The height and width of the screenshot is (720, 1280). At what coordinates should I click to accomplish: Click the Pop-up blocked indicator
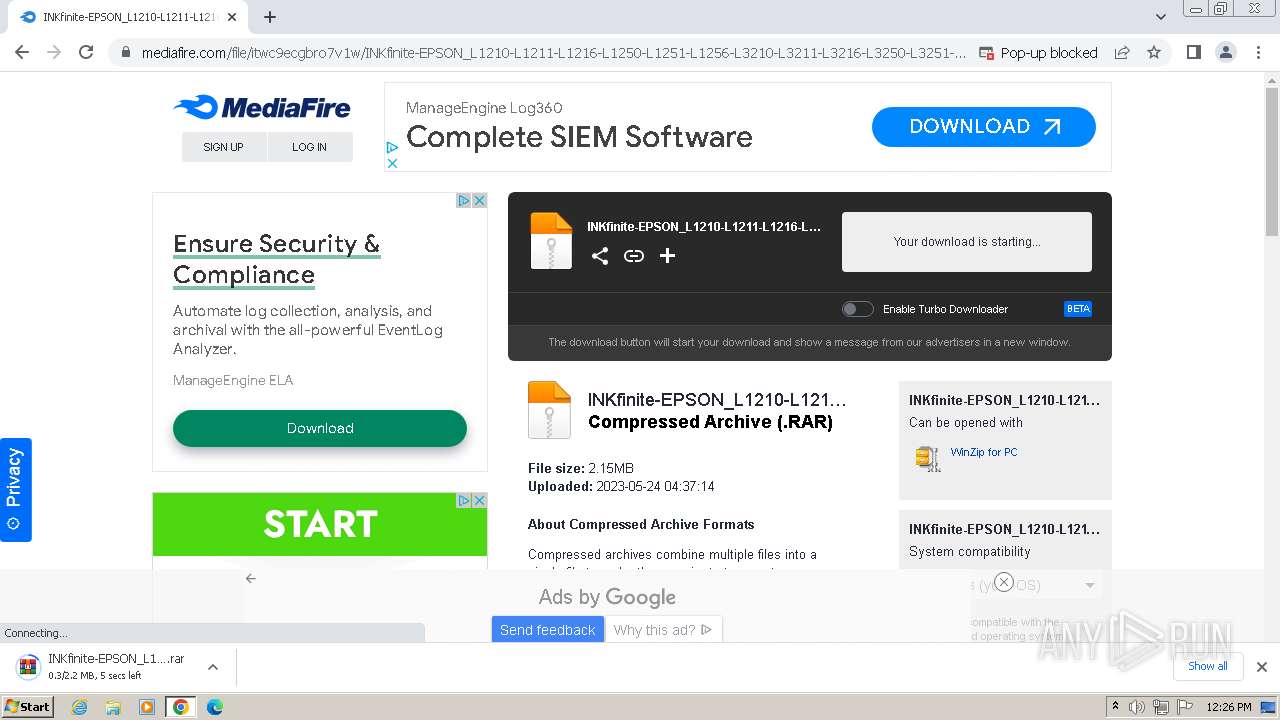(x=1038, y=53)
